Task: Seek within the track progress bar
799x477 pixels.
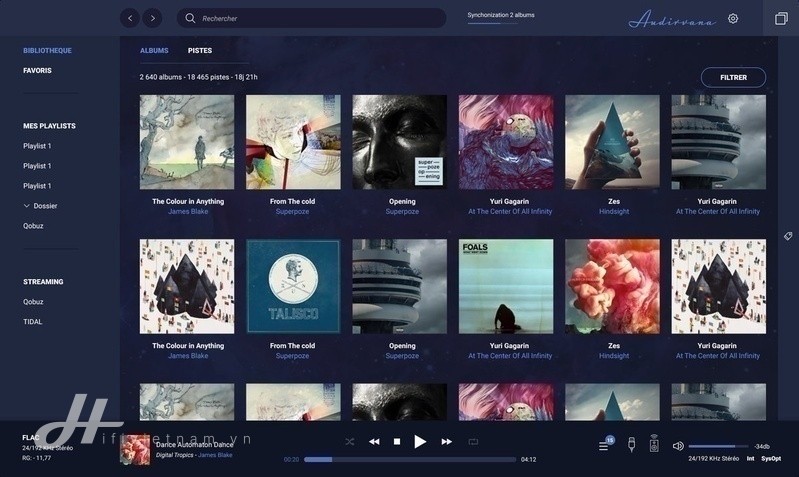Action: 410,459
